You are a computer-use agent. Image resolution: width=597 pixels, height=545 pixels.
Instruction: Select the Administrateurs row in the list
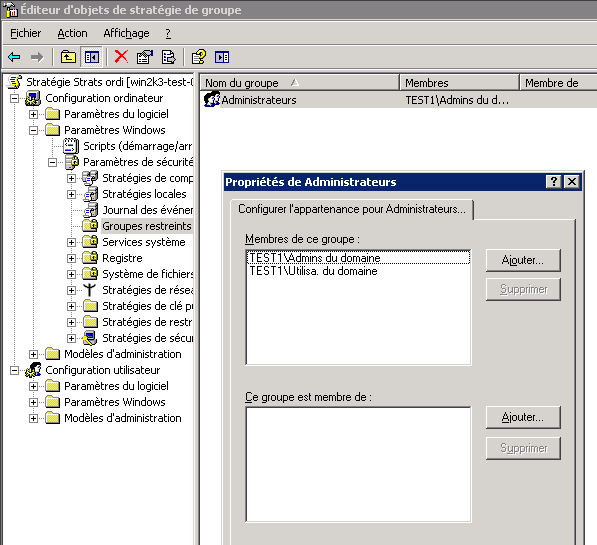coord(399,100)
